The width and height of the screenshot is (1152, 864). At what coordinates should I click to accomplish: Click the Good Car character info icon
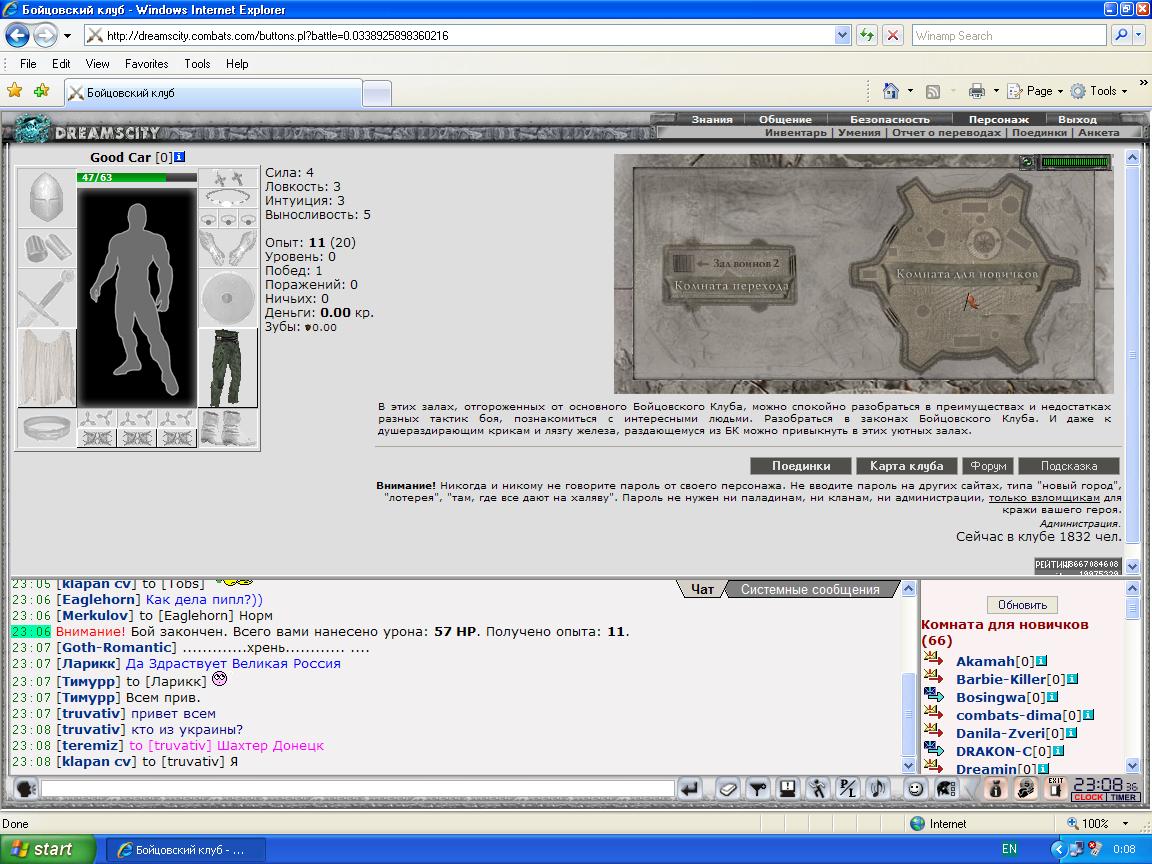[x=180, y=157]
